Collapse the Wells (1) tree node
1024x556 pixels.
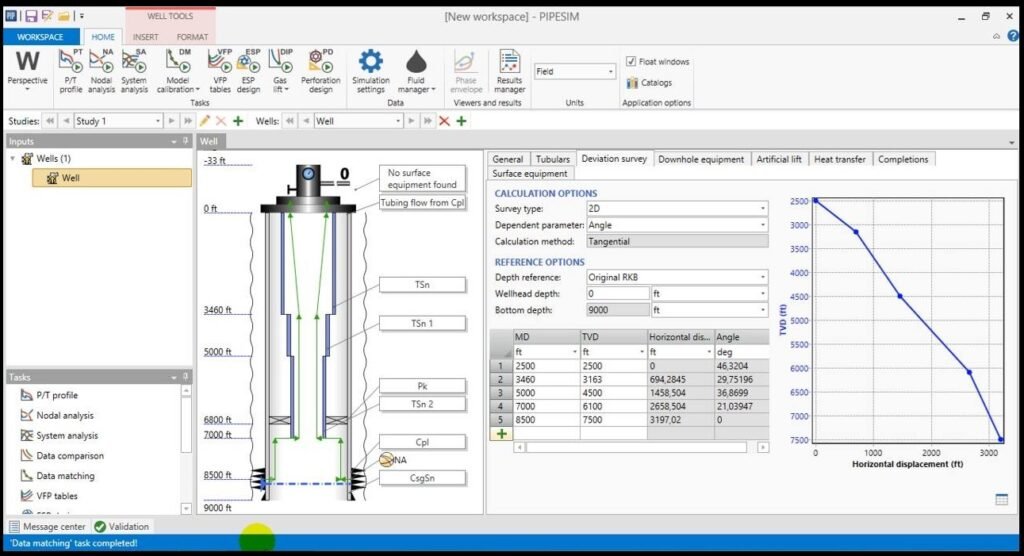[x=13, y=159]
